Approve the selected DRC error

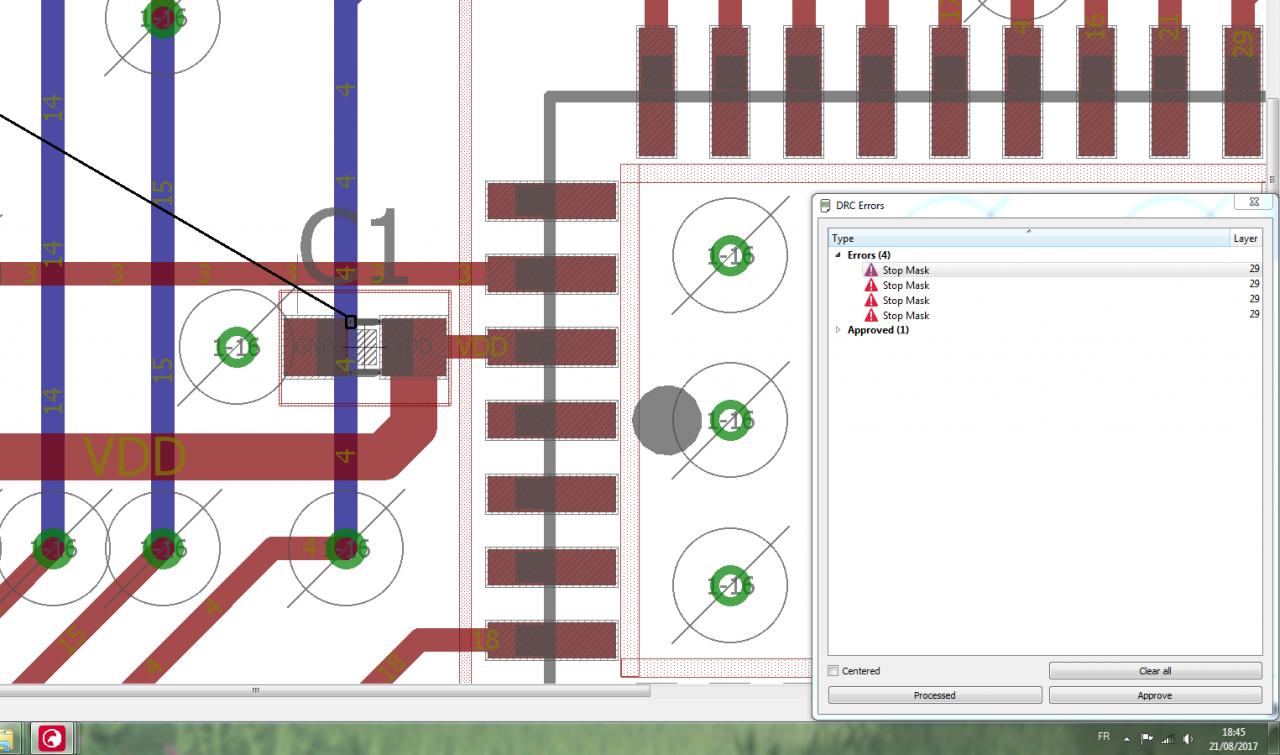point(1155,695)
